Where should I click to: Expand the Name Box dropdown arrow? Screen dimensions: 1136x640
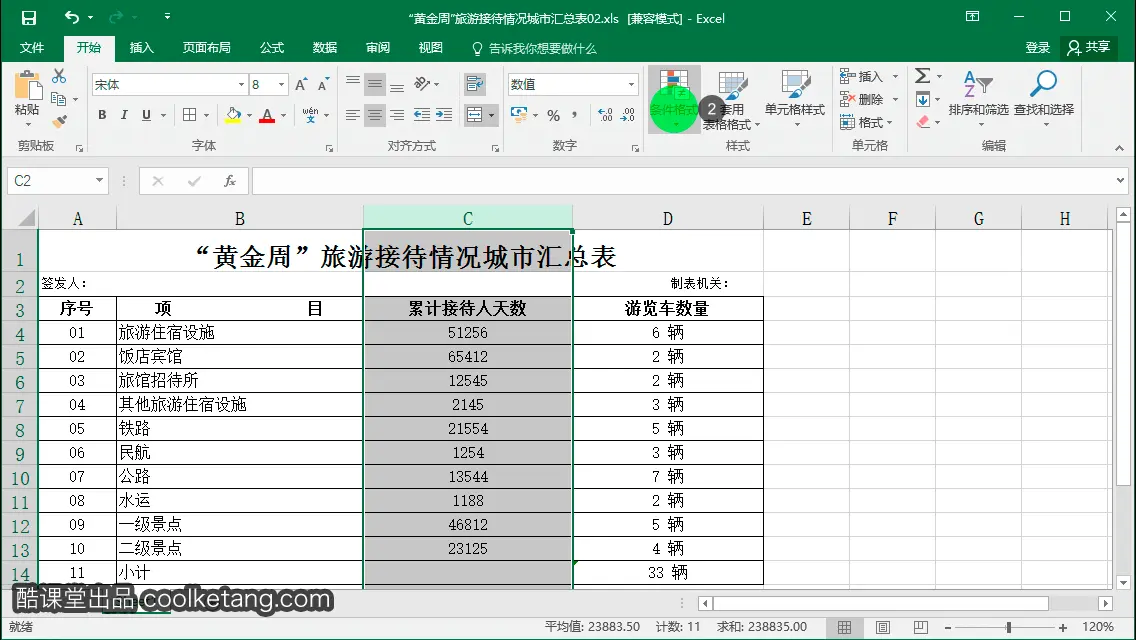(x=99, y=180)
